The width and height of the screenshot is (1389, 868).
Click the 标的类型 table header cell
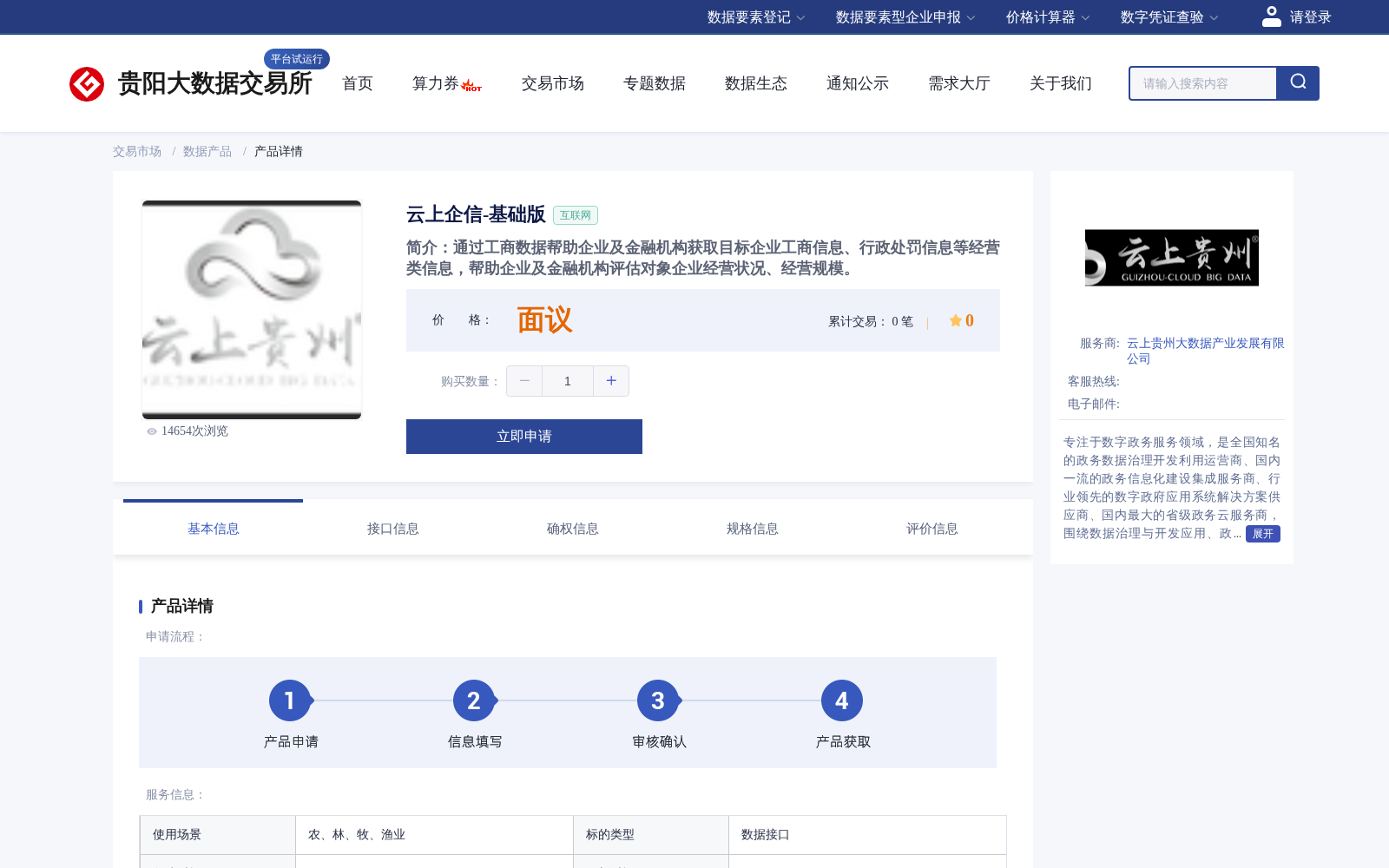coord(651,835)
